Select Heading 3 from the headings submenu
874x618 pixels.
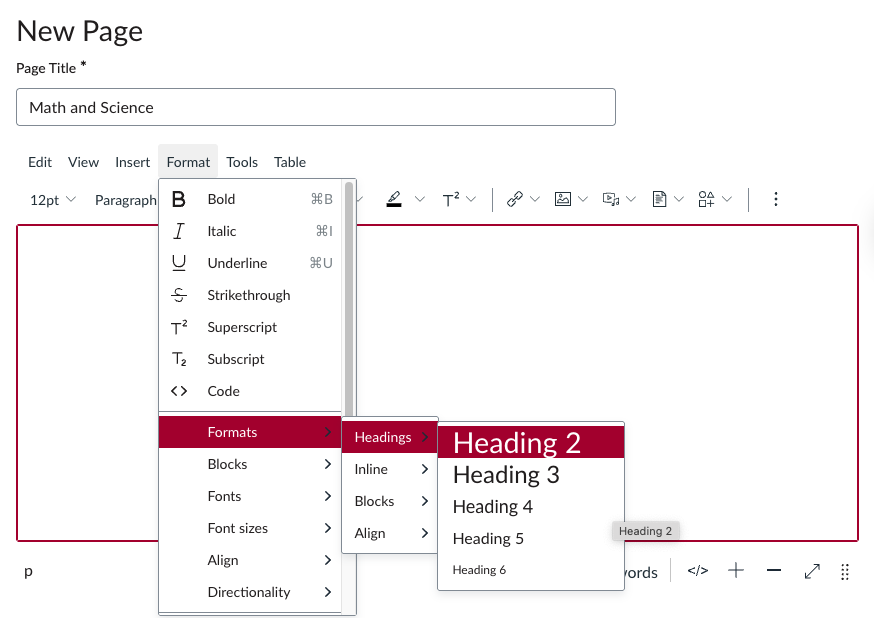point(503,474)
